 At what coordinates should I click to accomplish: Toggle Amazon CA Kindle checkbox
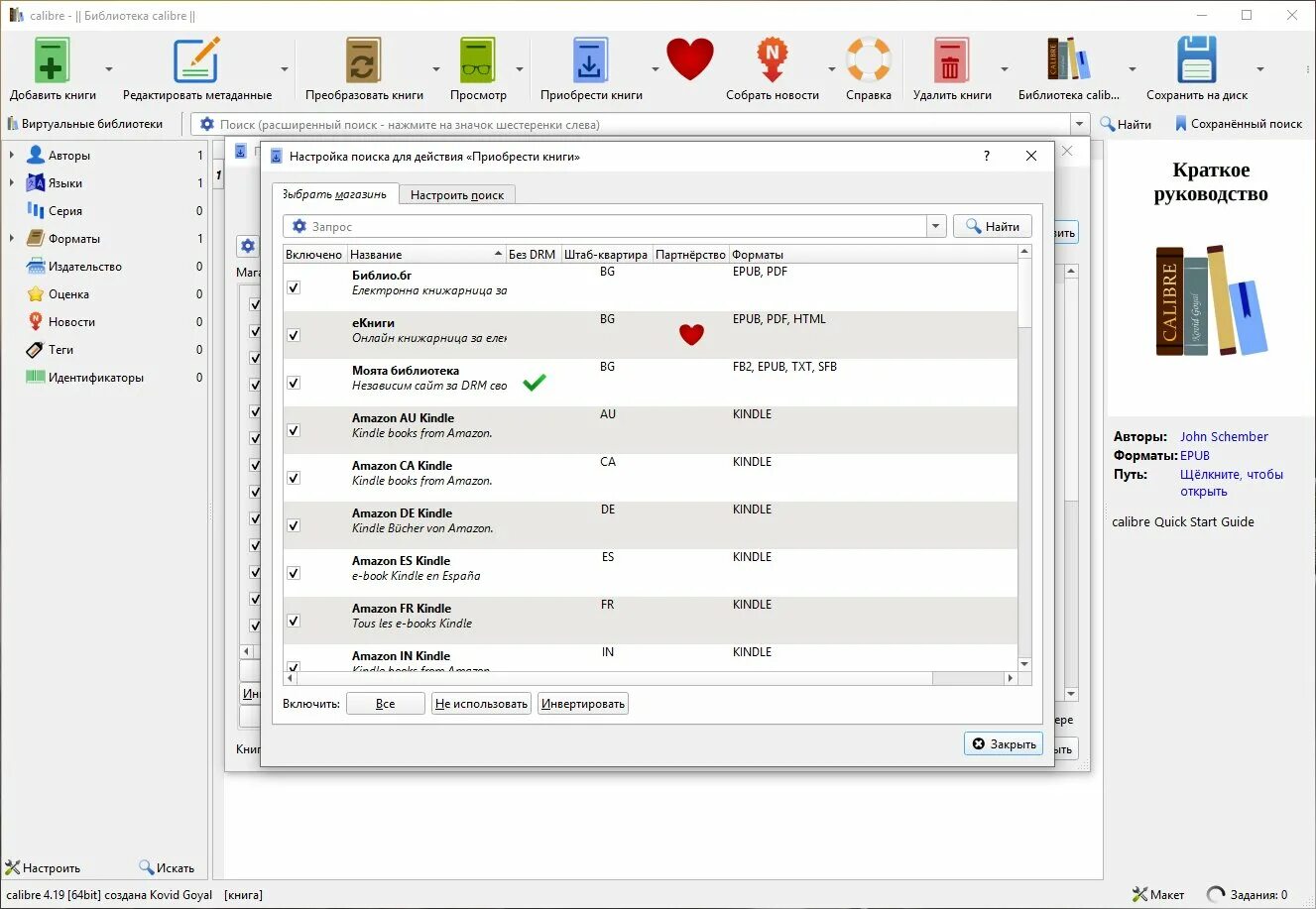pos(294,478)
